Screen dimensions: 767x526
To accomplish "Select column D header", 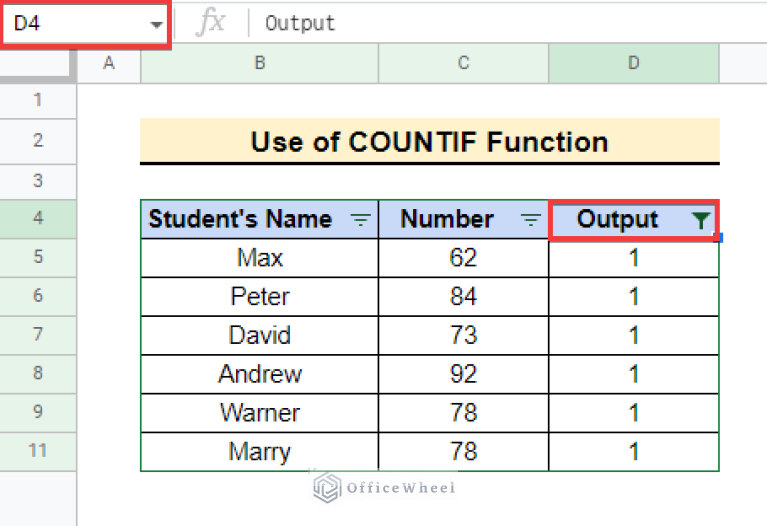I will 633,64.
